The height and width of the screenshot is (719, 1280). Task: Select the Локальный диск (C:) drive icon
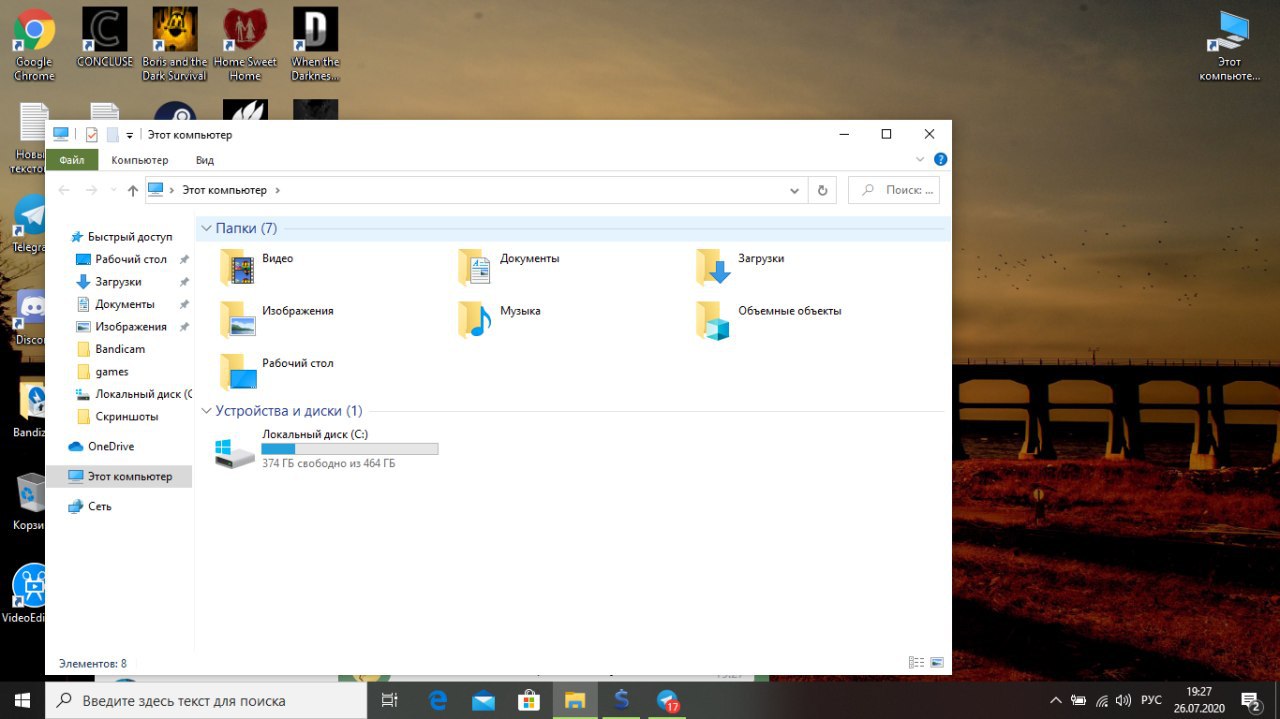[236, 451]
